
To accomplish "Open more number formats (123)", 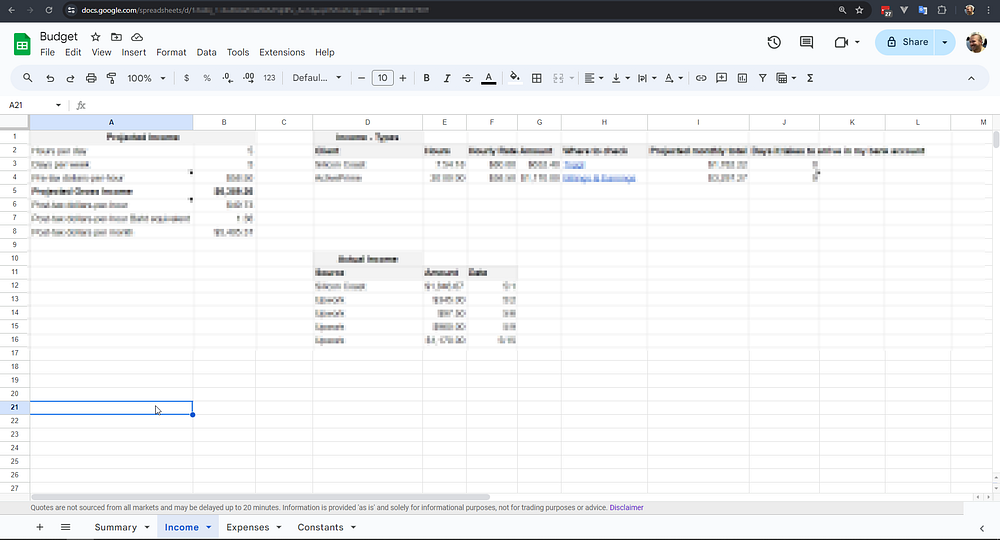I will click(x=269, y=78).
